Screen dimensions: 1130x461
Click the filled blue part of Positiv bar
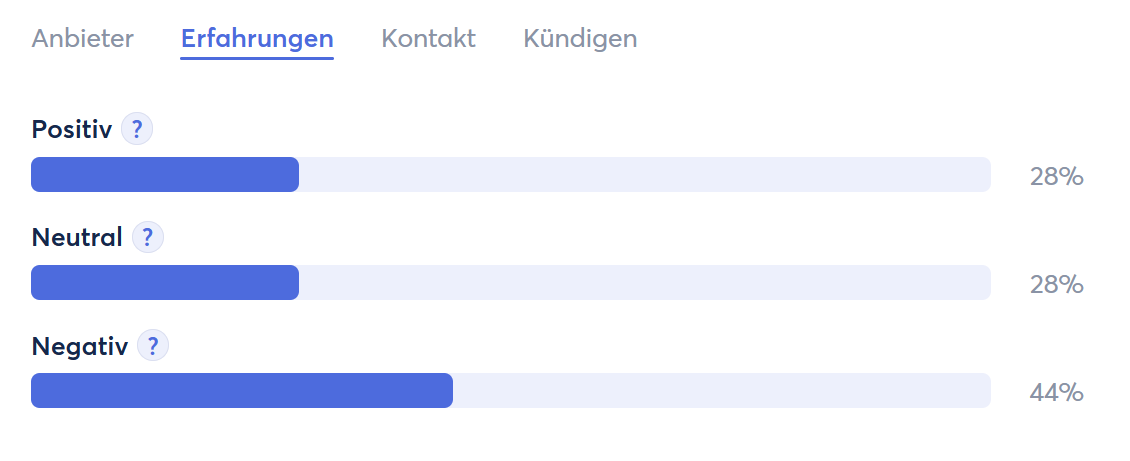point(165,174)
